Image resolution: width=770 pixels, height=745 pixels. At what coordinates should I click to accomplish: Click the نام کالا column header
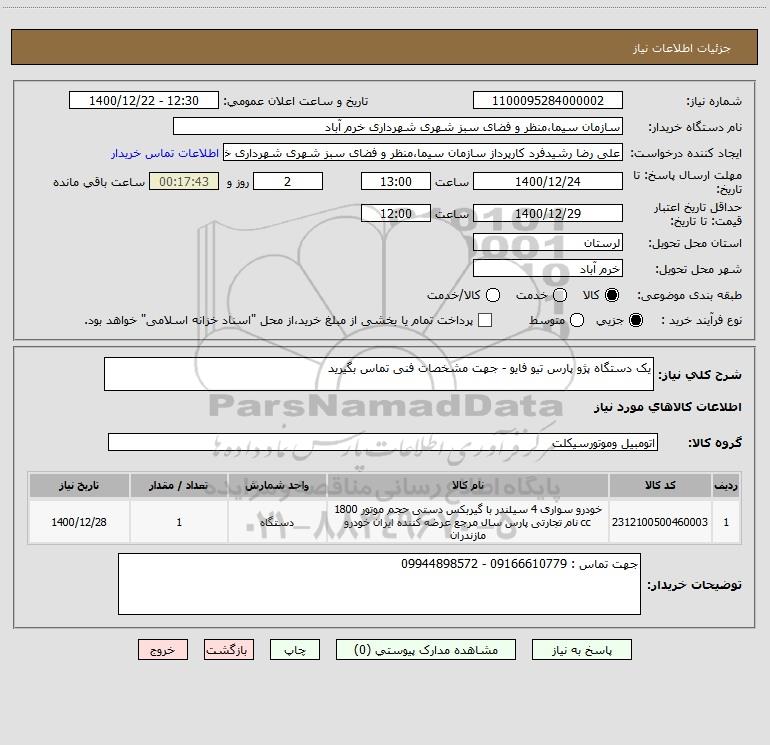[x=468, y=485]
